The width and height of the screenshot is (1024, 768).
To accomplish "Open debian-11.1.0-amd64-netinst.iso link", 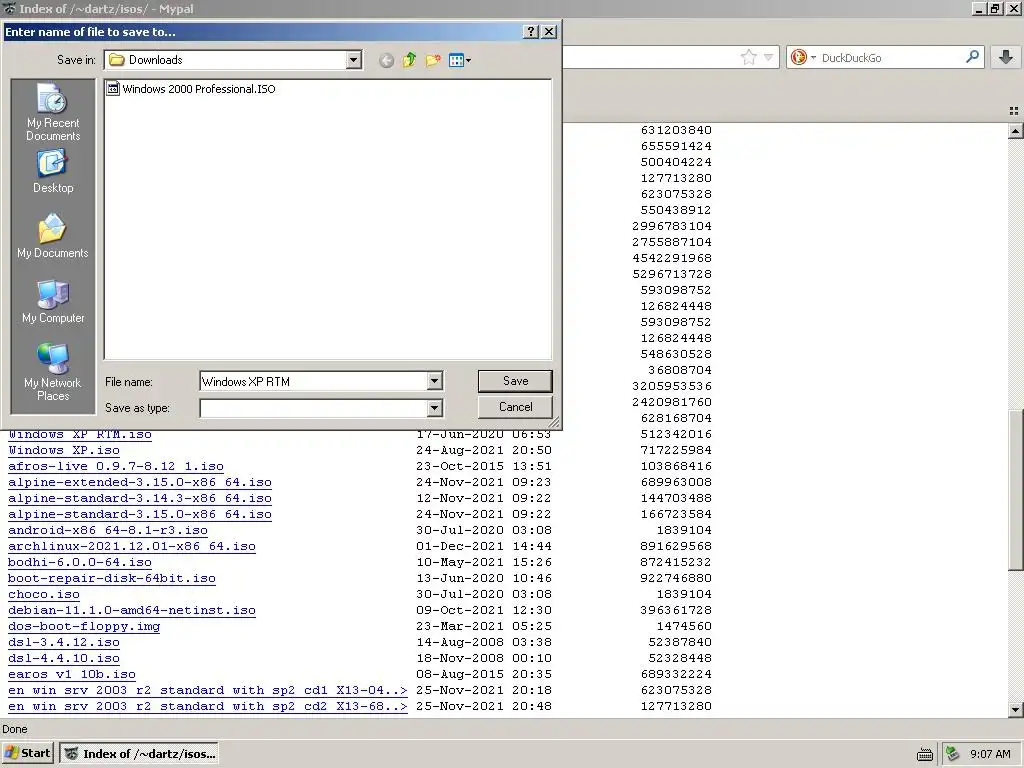I will (132, 611).
